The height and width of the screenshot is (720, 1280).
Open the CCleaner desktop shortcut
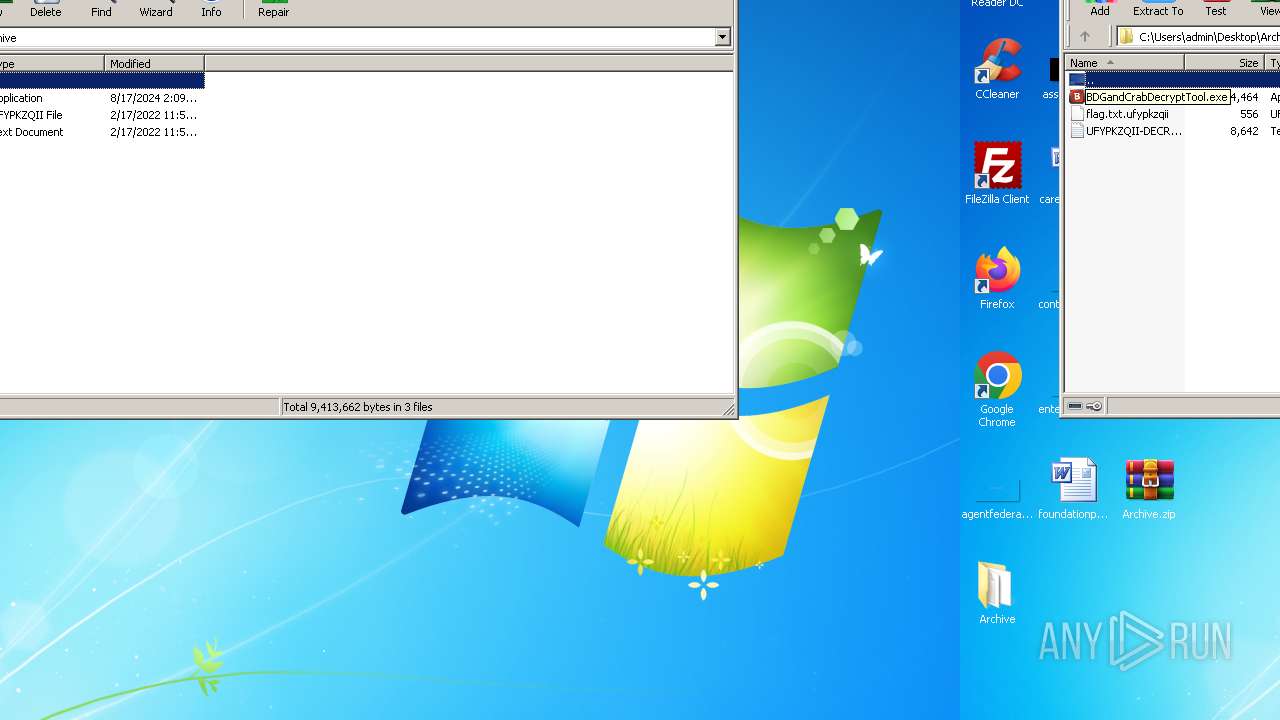coord(997,70)
